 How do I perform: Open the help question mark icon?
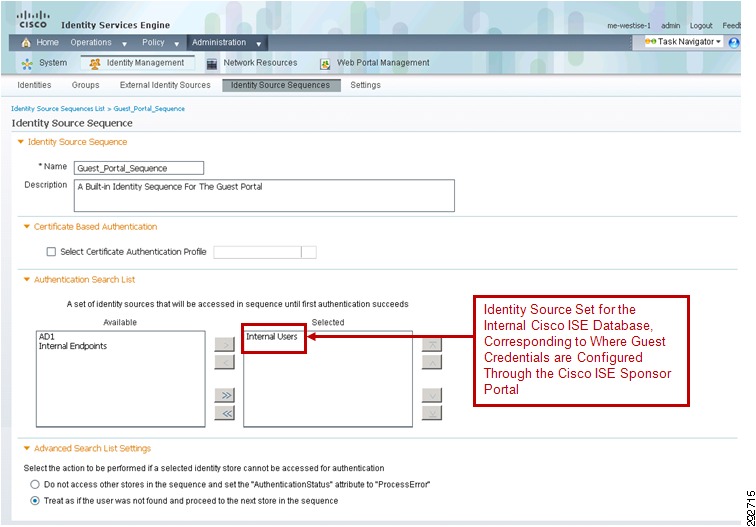734,42
